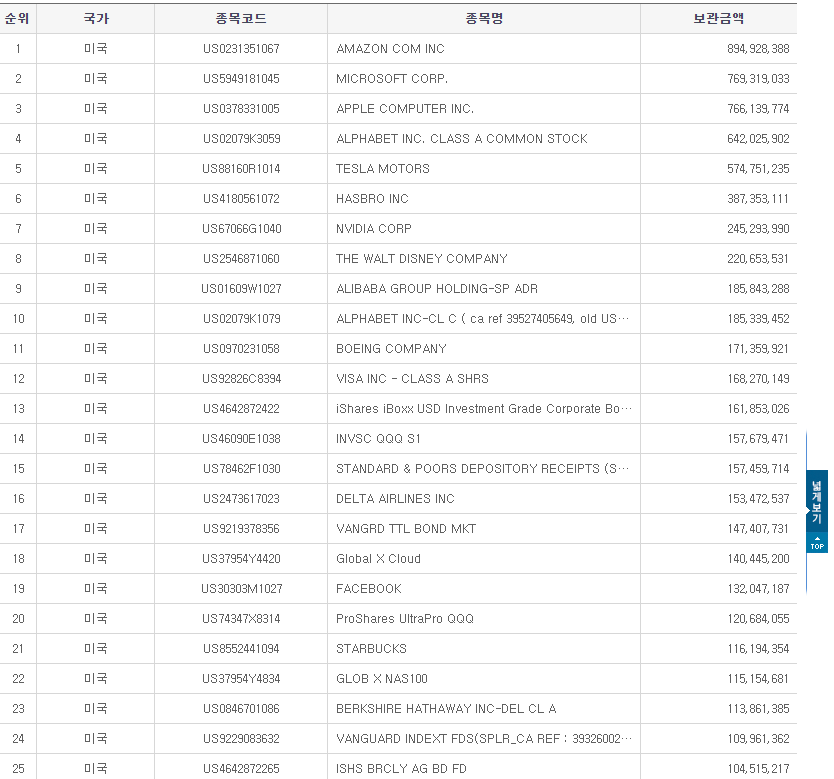
Task: Click stock code US74347X8314 for ProShares
Action: (241, 619)
